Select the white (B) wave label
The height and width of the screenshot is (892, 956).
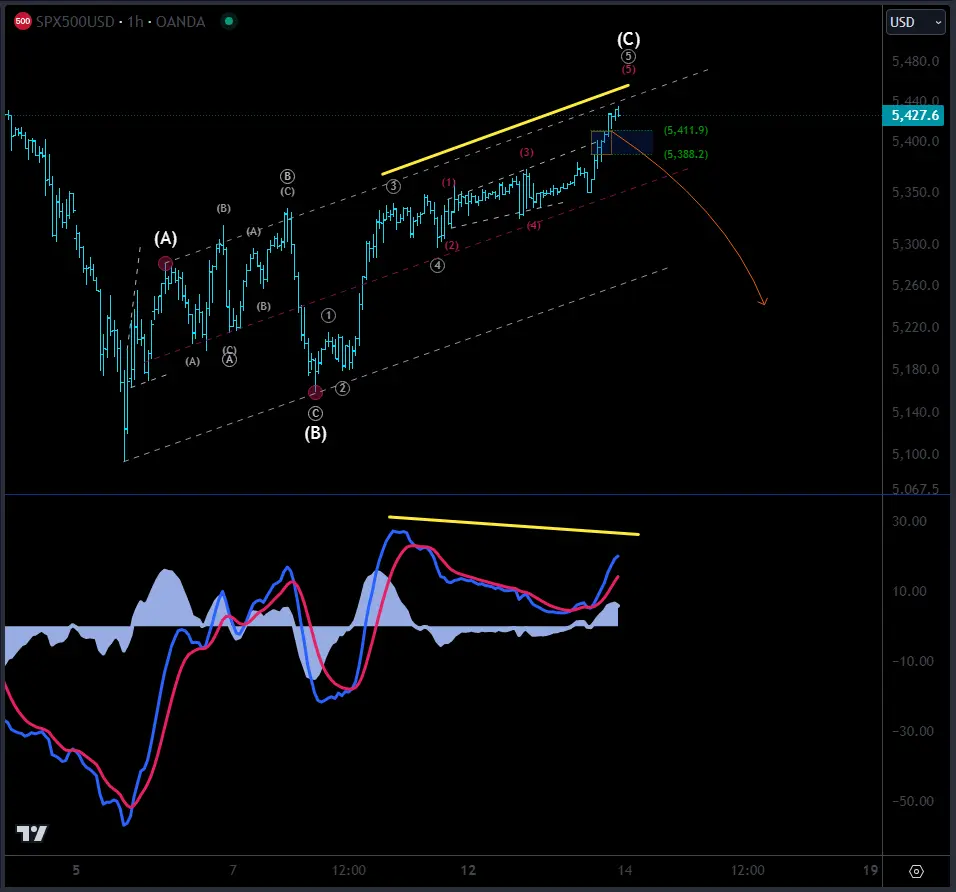pyautogui.click(x=315, y=433)
